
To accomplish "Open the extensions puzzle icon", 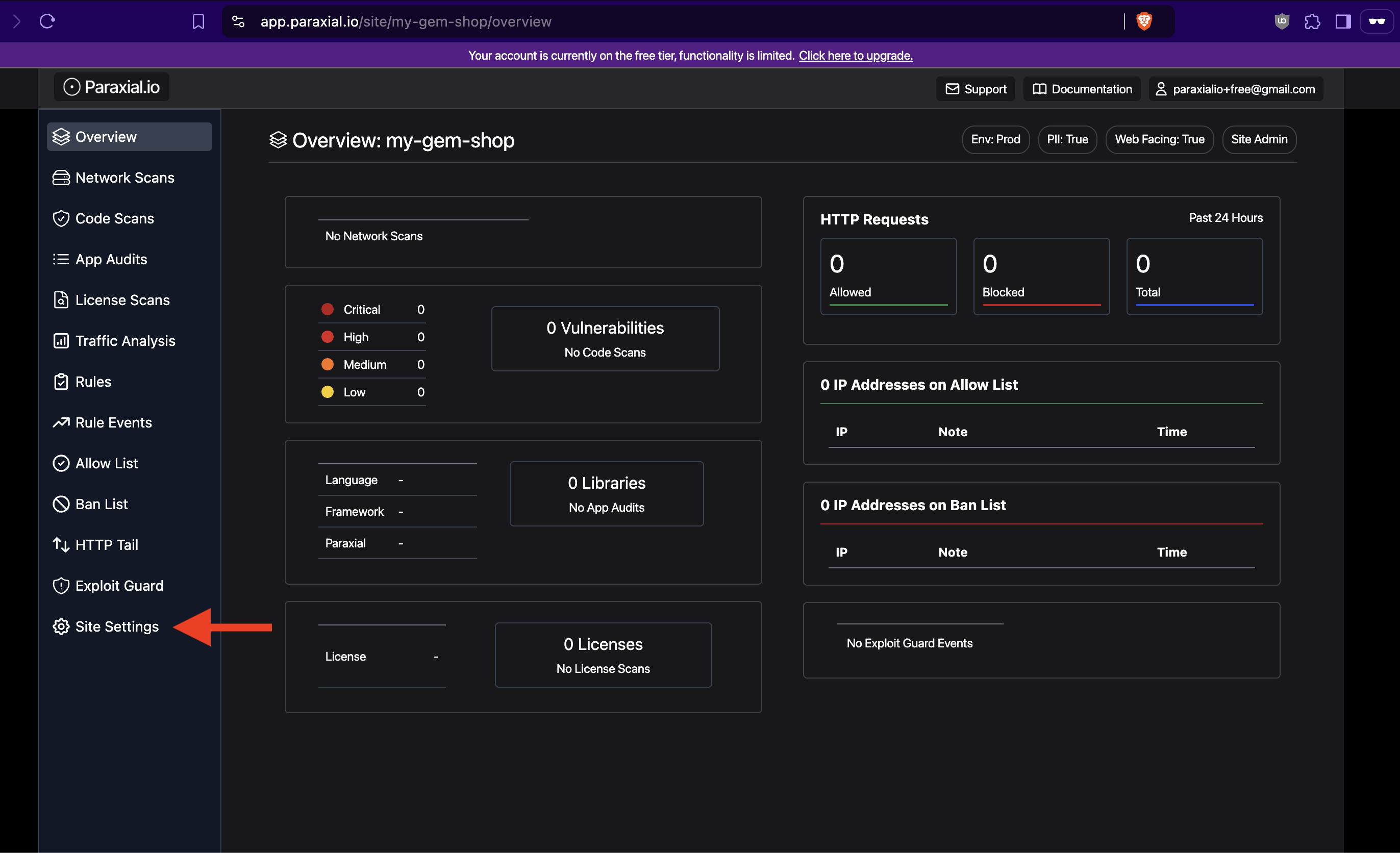I will point(1312,21).
